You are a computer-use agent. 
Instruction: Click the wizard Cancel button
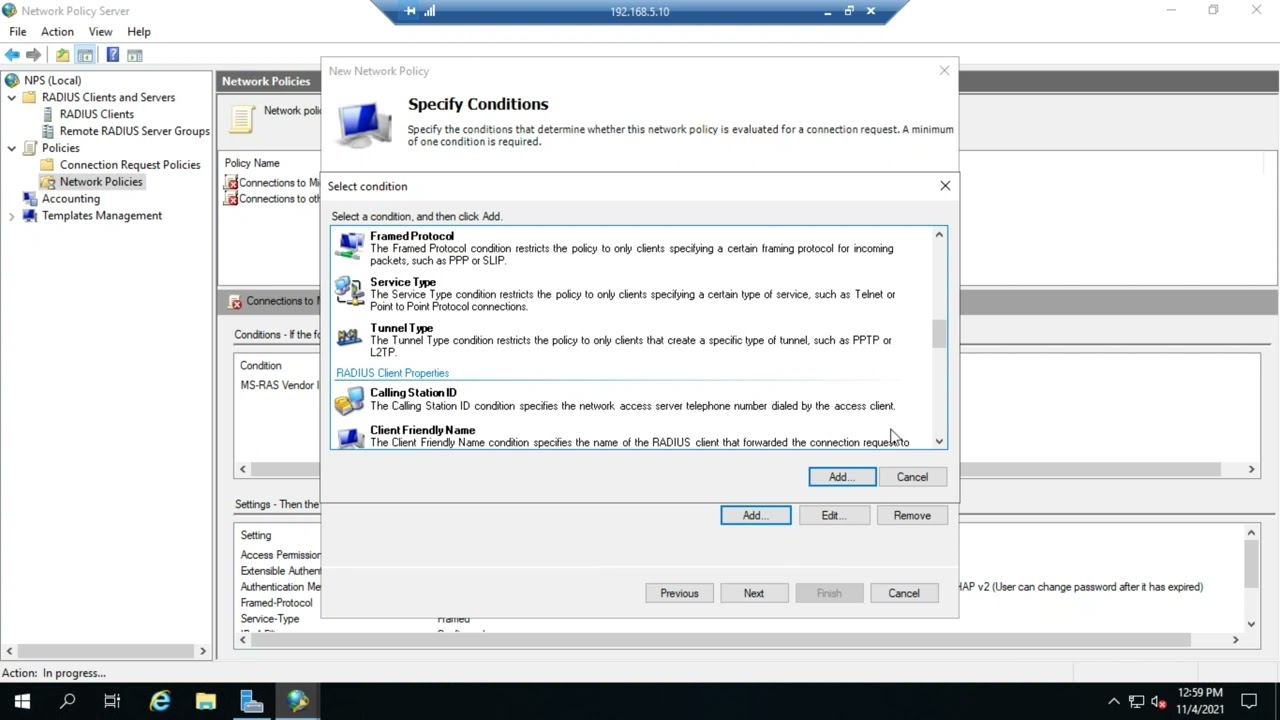click(x=904, y=593)
